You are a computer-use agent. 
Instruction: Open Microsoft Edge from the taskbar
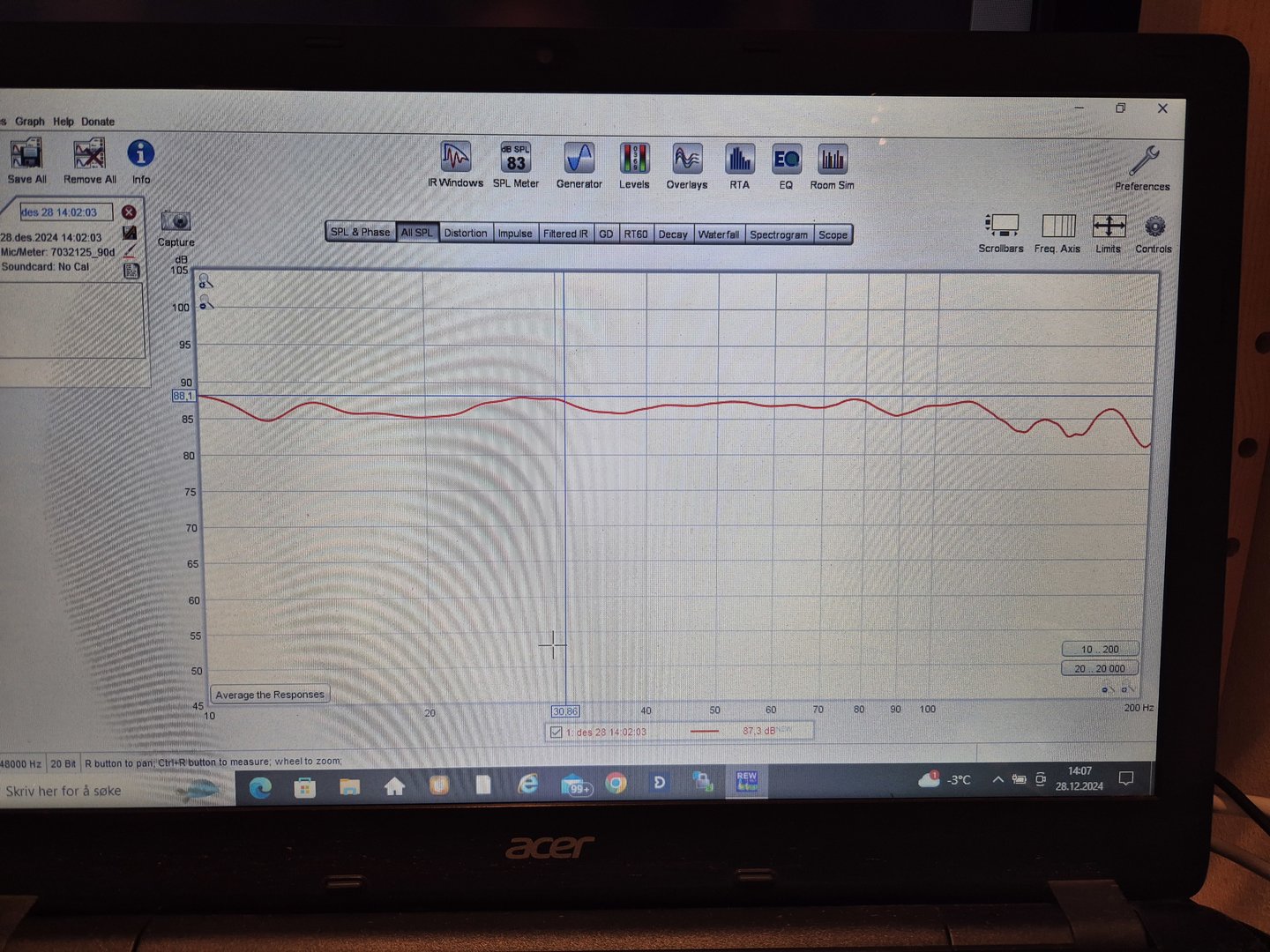pyautogui.click(x=260, y=786)
